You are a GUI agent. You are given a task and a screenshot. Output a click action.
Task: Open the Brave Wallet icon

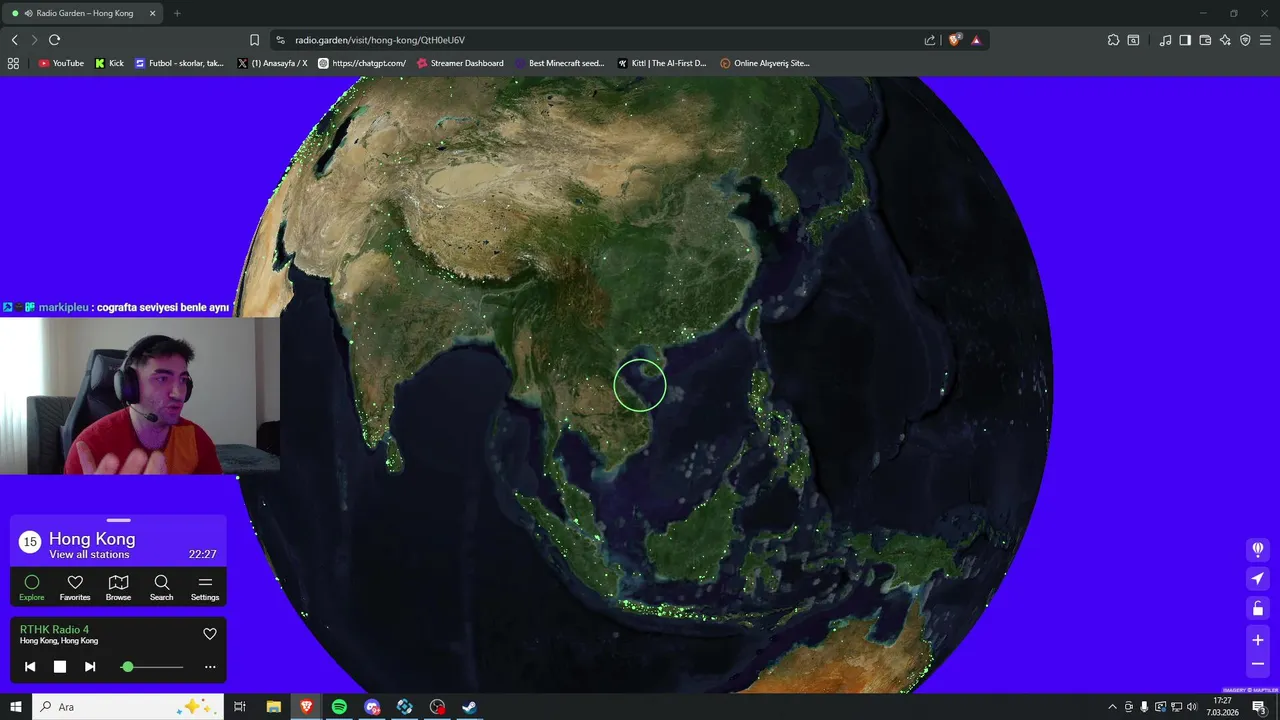pyautogui.click(x=1205, y=40)
